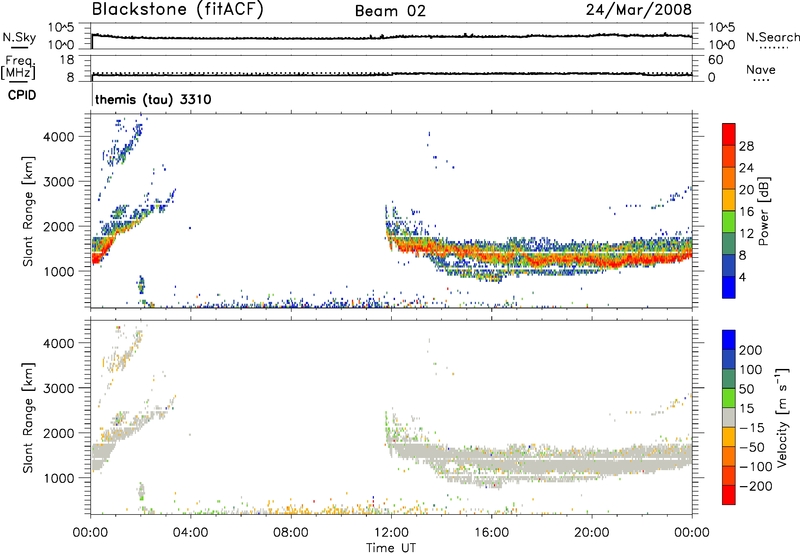Click the 'Power [dB]' colorbar title
Screen dimensions: 800x554
click(763, 211)
